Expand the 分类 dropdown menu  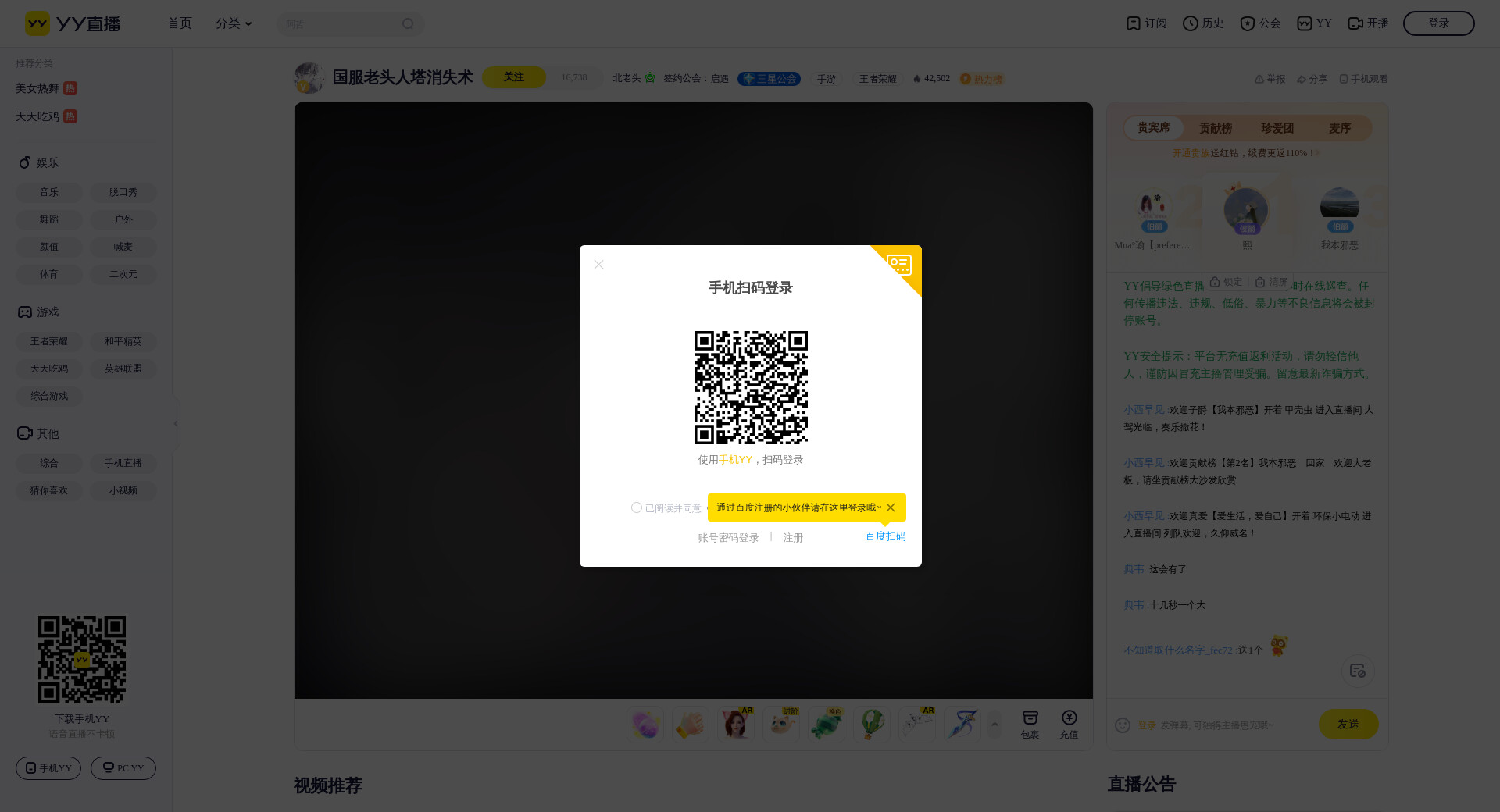(x=234, y=23)
